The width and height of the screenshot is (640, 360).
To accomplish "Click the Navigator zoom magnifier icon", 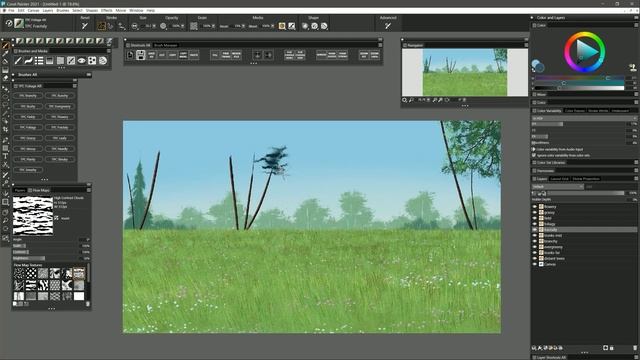I will click(x=404, y=100).
